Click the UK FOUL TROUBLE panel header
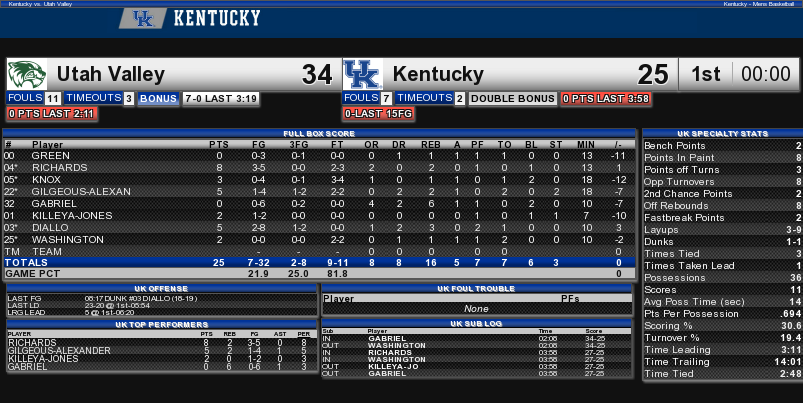Screen dimensions: 803x403 [476, 289]
